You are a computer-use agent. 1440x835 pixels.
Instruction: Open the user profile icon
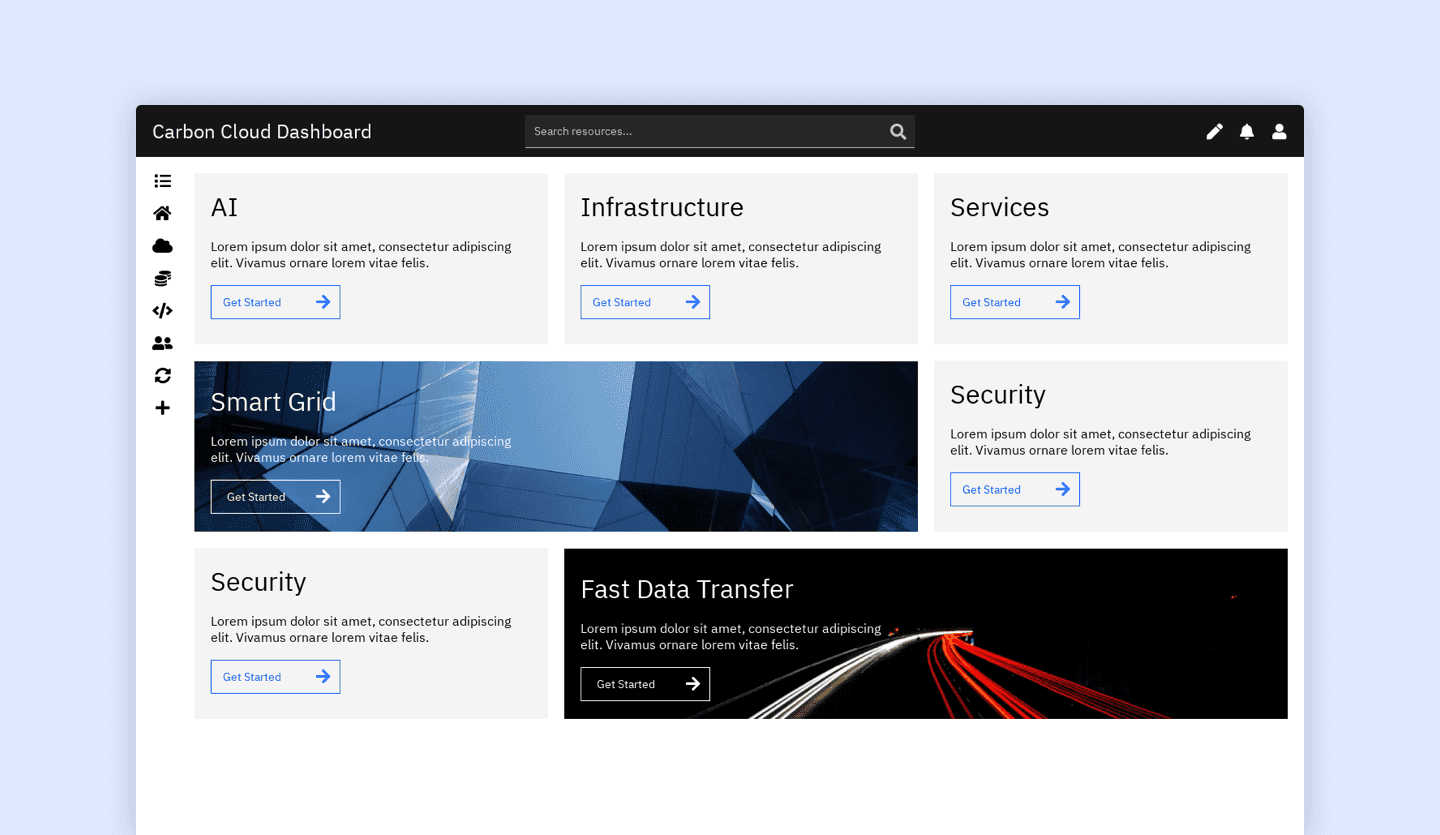click(x=1279, y=131)
